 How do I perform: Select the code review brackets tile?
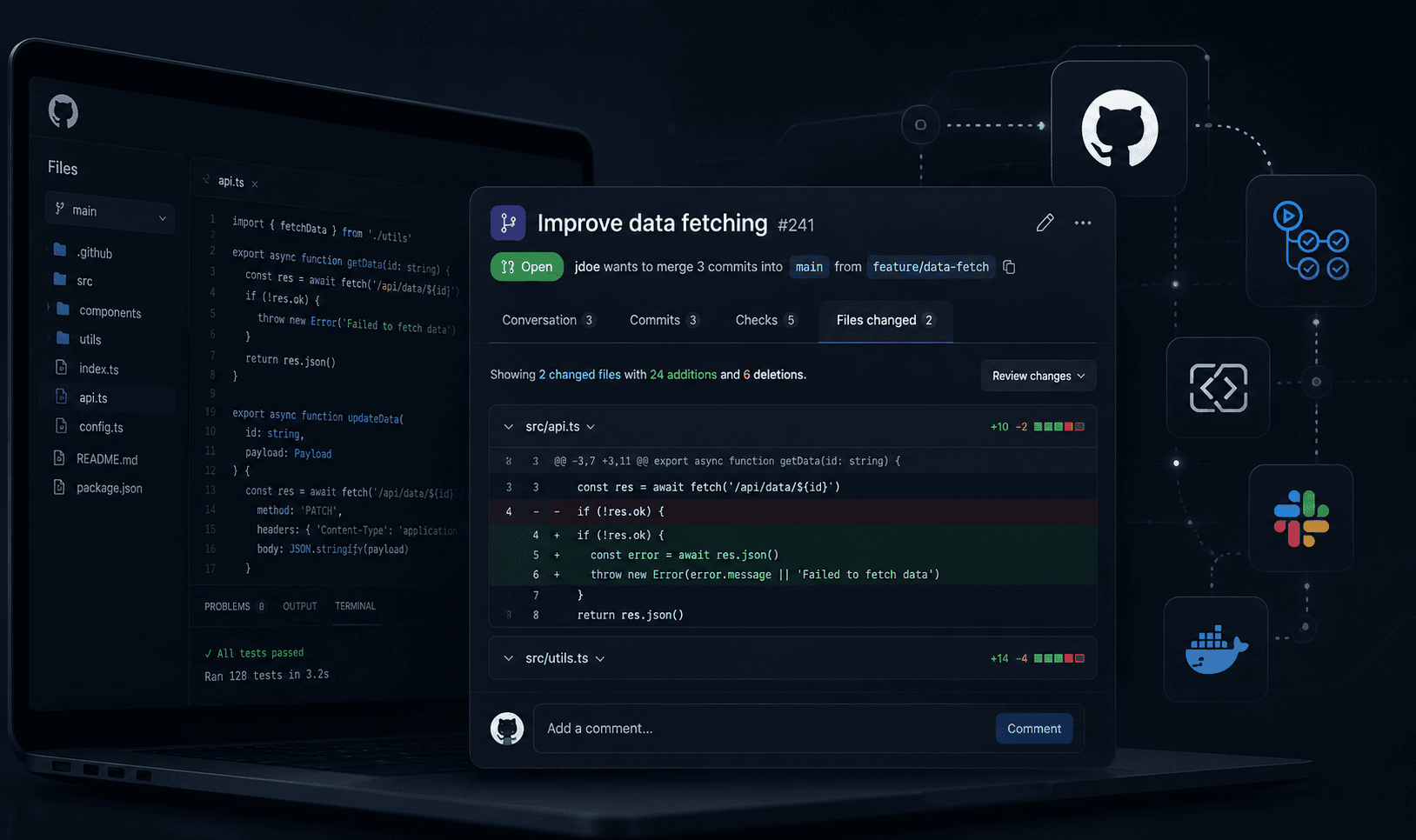(1218, 387)
